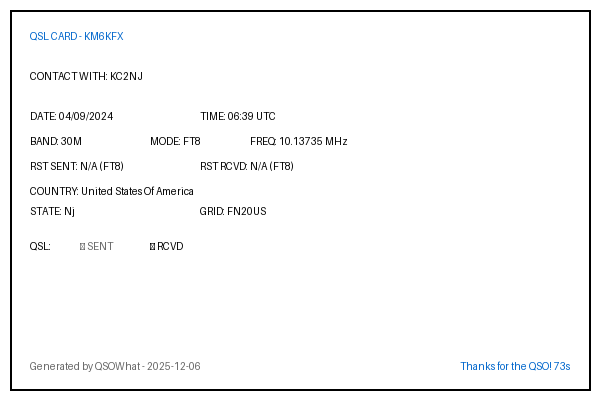Viewport: 600px width, 400px height.
Task: Select the FREQ 10.13735 MHz value
Action: (x=298, y=141)
